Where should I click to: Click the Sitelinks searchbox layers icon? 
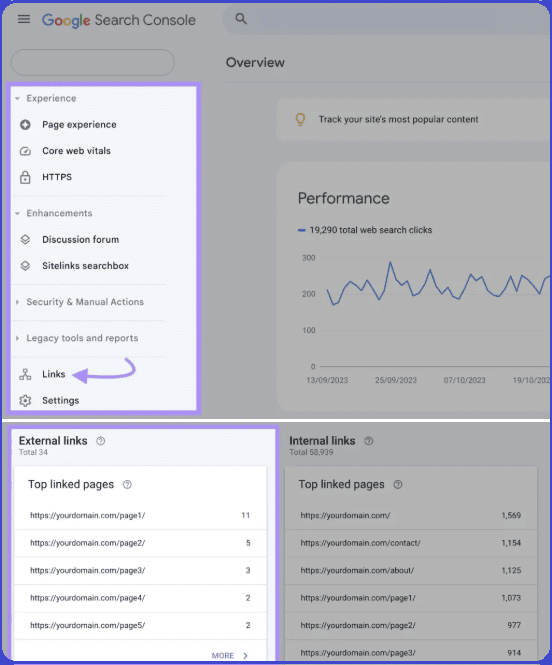[25, 266]
